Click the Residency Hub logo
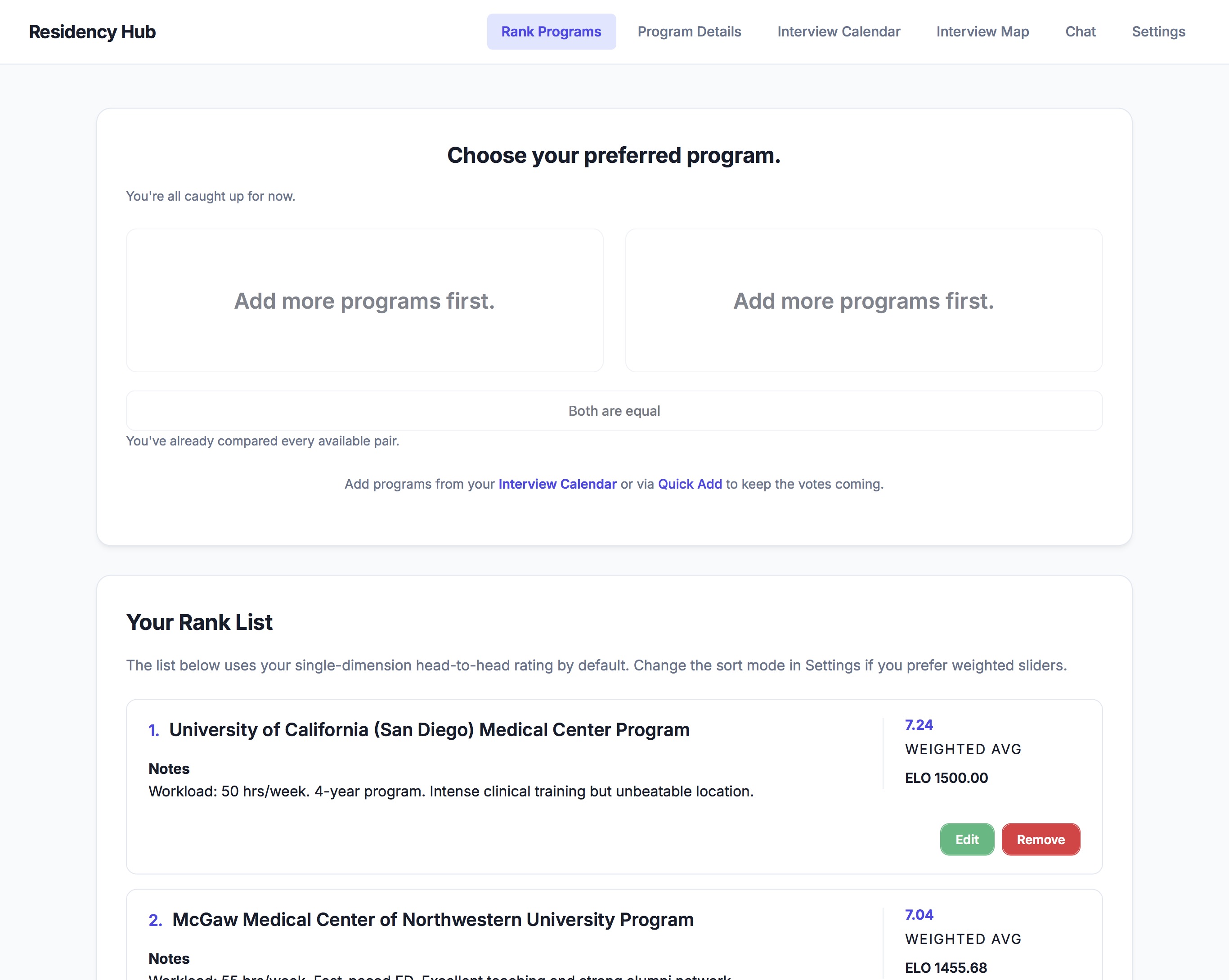 point(92,32)
